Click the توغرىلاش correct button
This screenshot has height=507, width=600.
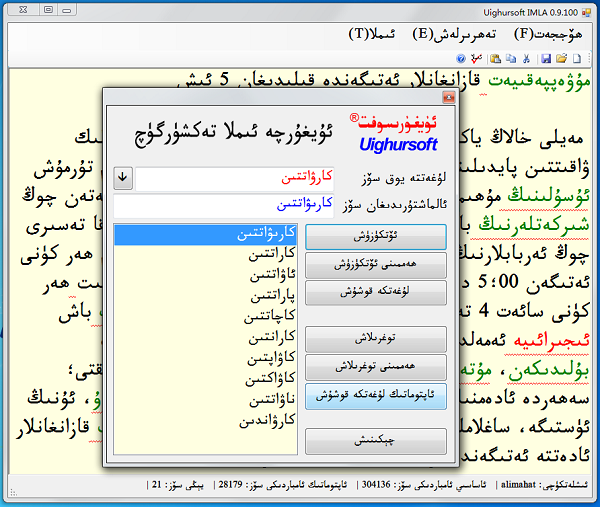point(376,339)
